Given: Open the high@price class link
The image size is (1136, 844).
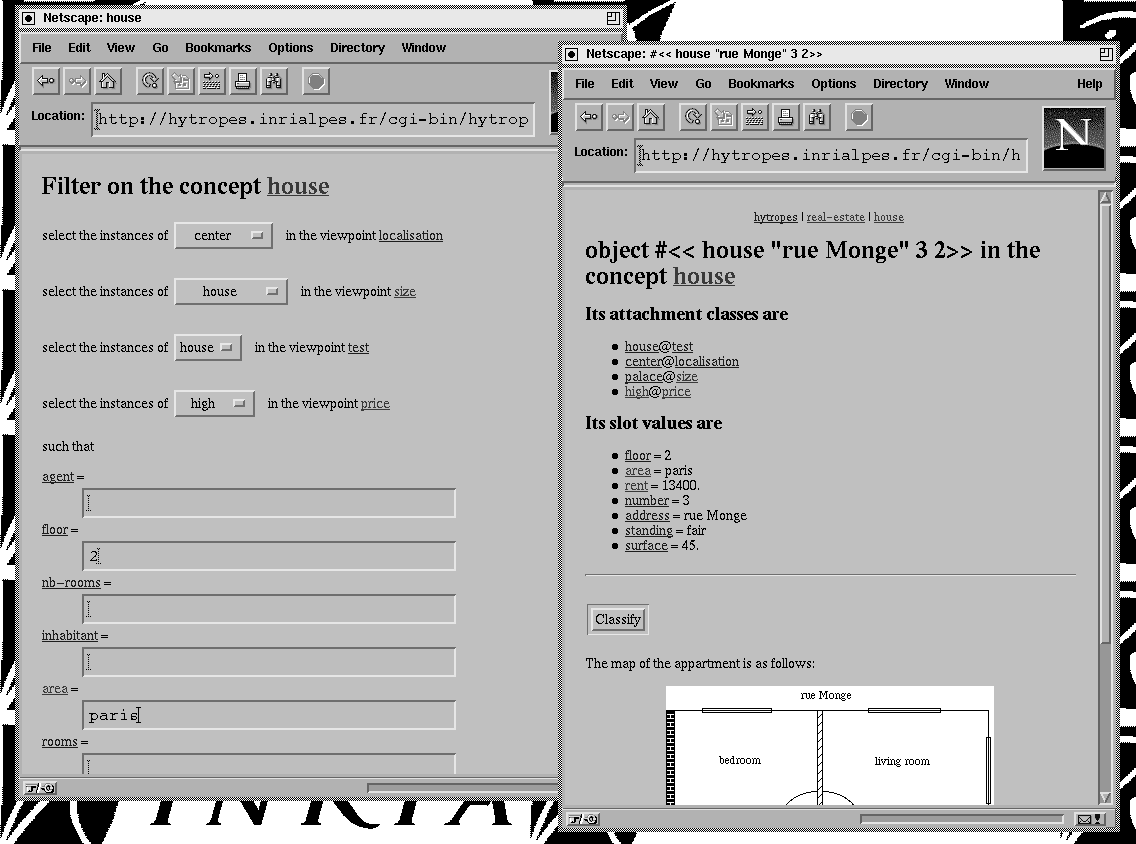Looking at the screenshot, I should click(658, 392).
